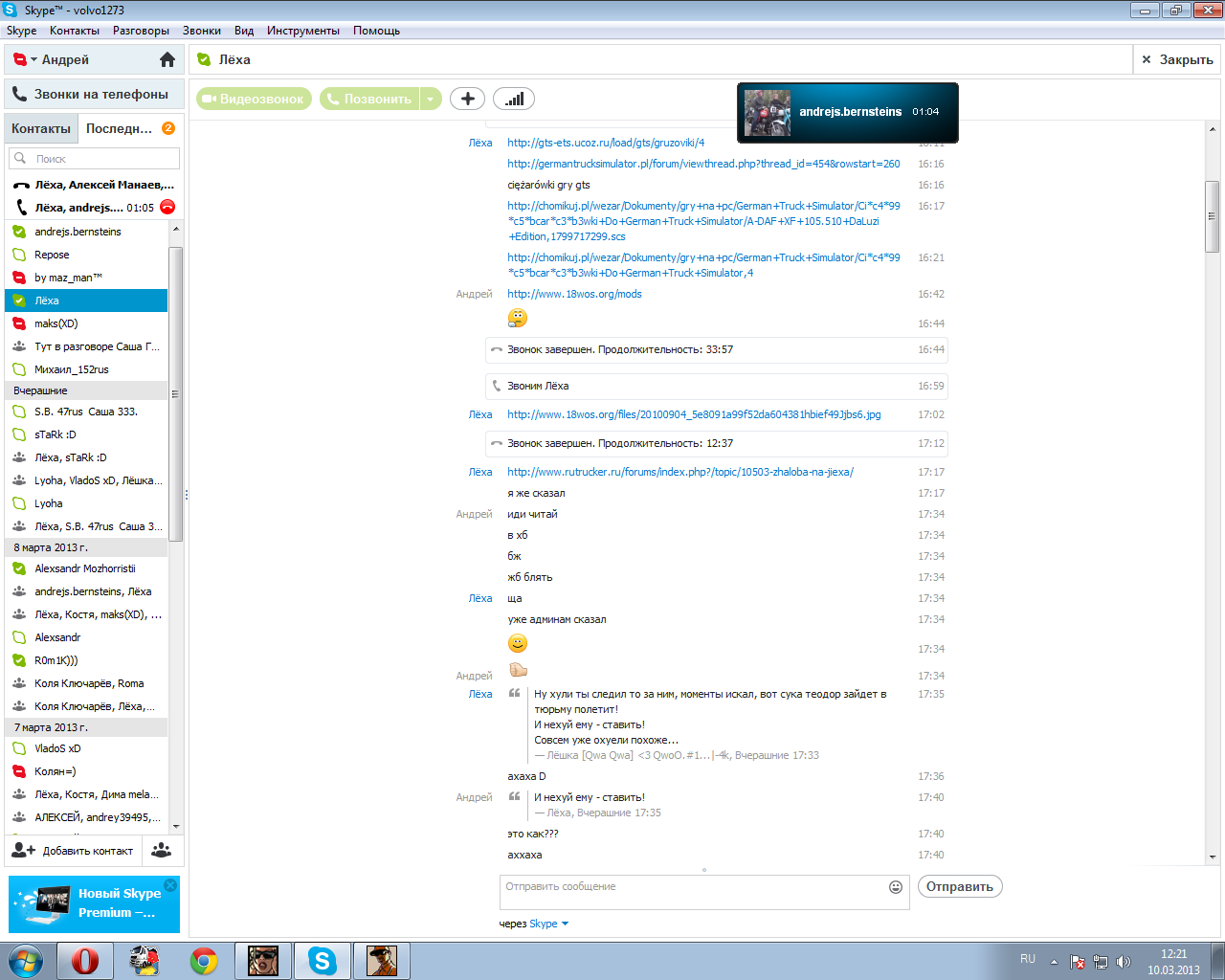This screenshot has width=1225, height=980.
Task: Hang up the call with Лёха, andrejs
Action: pos(167,207)
